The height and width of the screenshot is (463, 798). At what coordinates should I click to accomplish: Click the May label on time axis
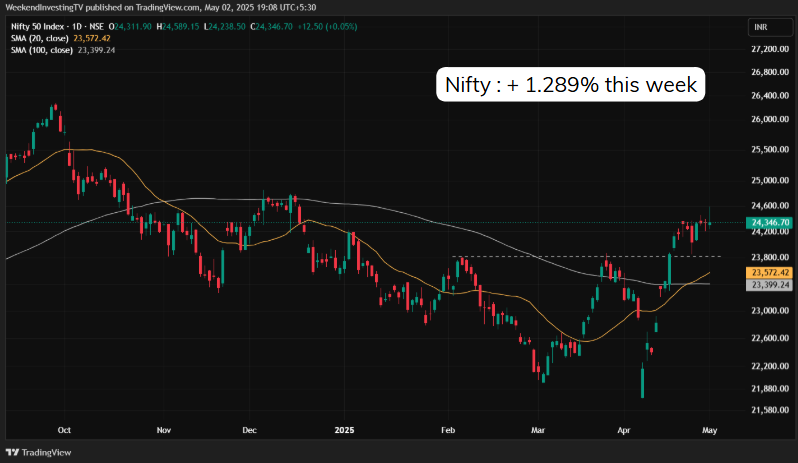[709, 430]
